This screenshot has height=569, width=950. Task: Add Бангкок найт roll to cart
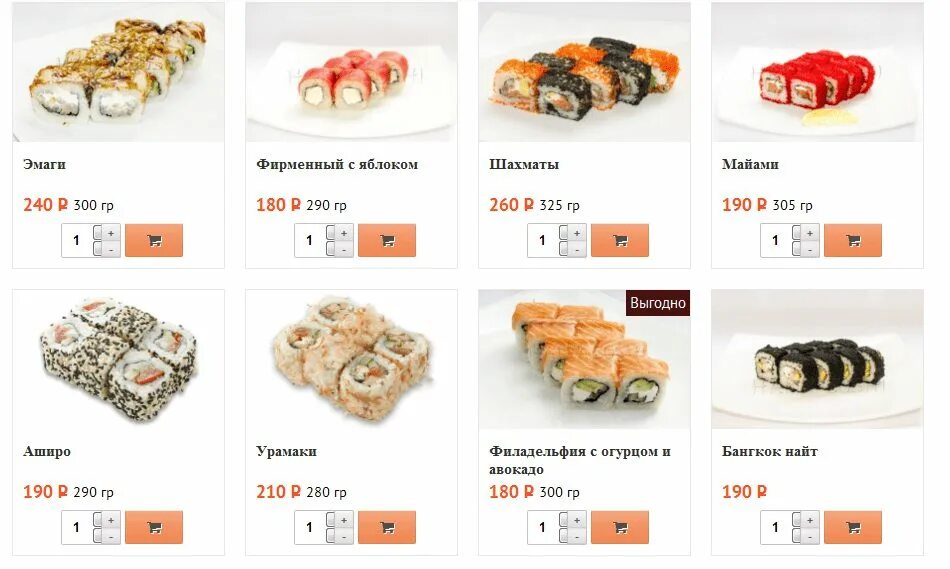[852, 527]
